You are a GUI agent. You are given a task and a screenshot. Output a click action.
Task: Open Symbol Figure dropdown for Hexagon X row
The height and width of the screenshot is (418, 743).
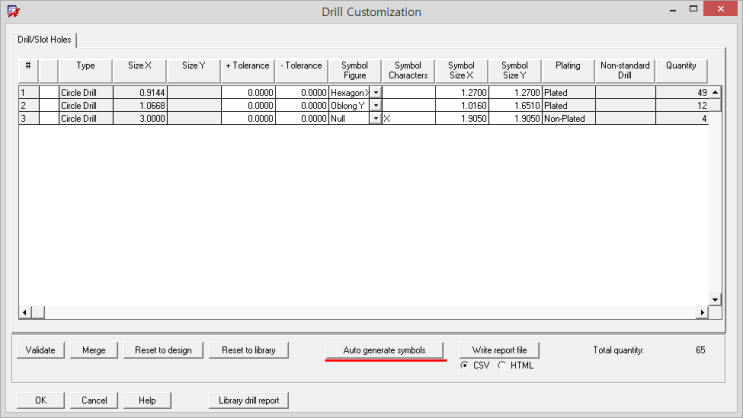point(375,93)
